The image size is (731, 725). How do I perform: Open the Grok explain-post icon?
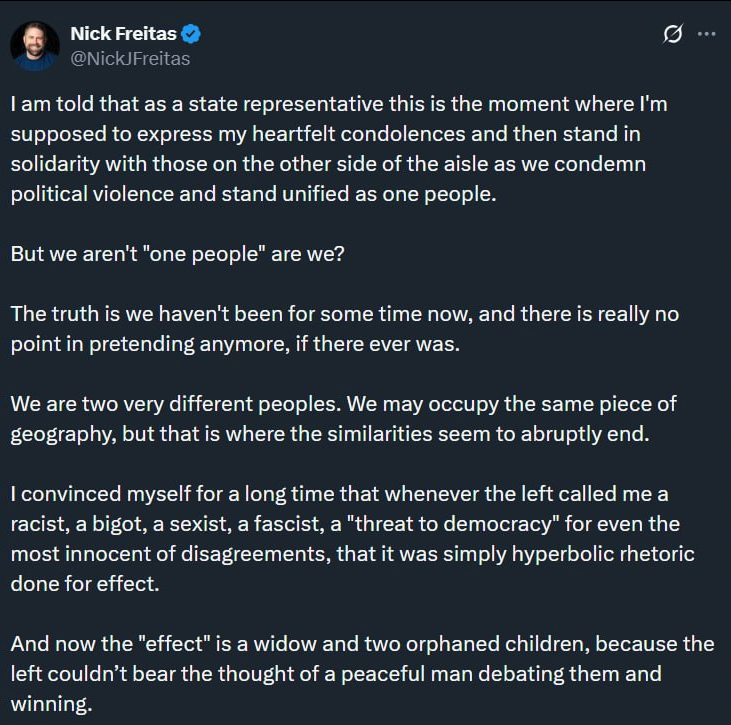673,34
